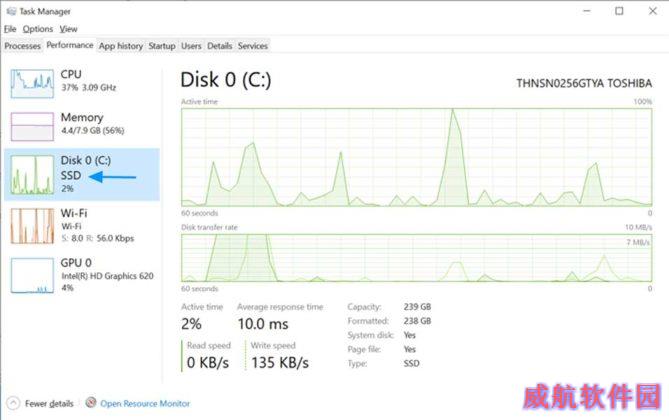Image resolution: width=669 pixels, height=420 pixels.
Task: Switch to the Processes tab
Action: tap(23, 46)
